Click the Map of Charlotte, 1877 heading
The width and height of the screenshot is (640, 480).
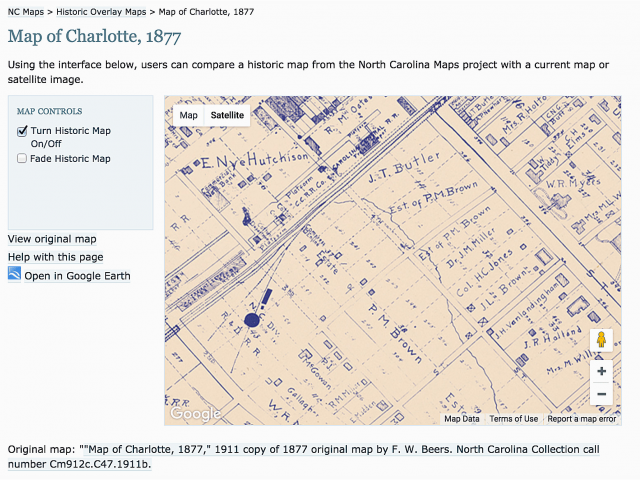(x=94, y=36)
